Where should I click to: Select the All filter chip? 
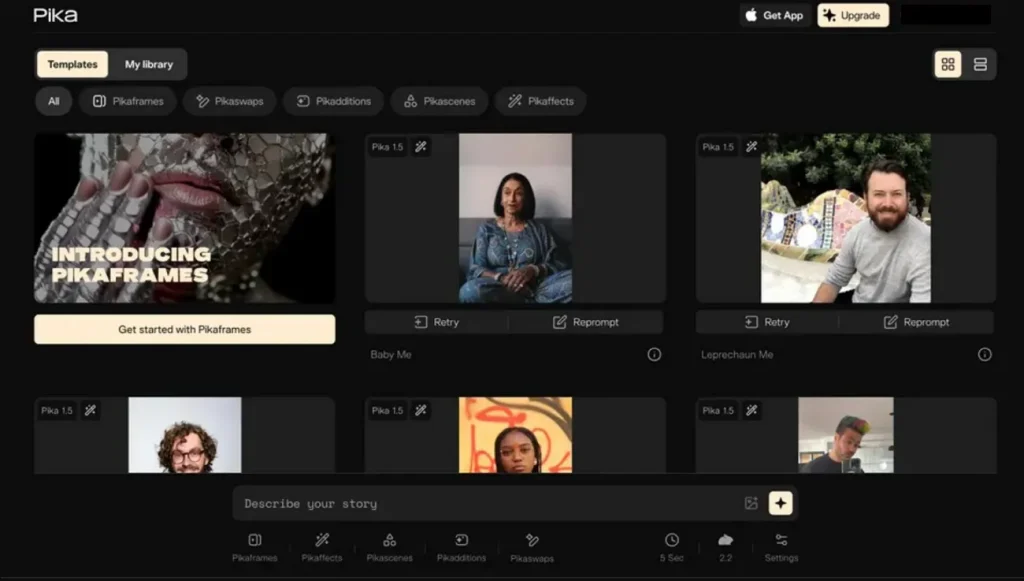pos(53,101)
